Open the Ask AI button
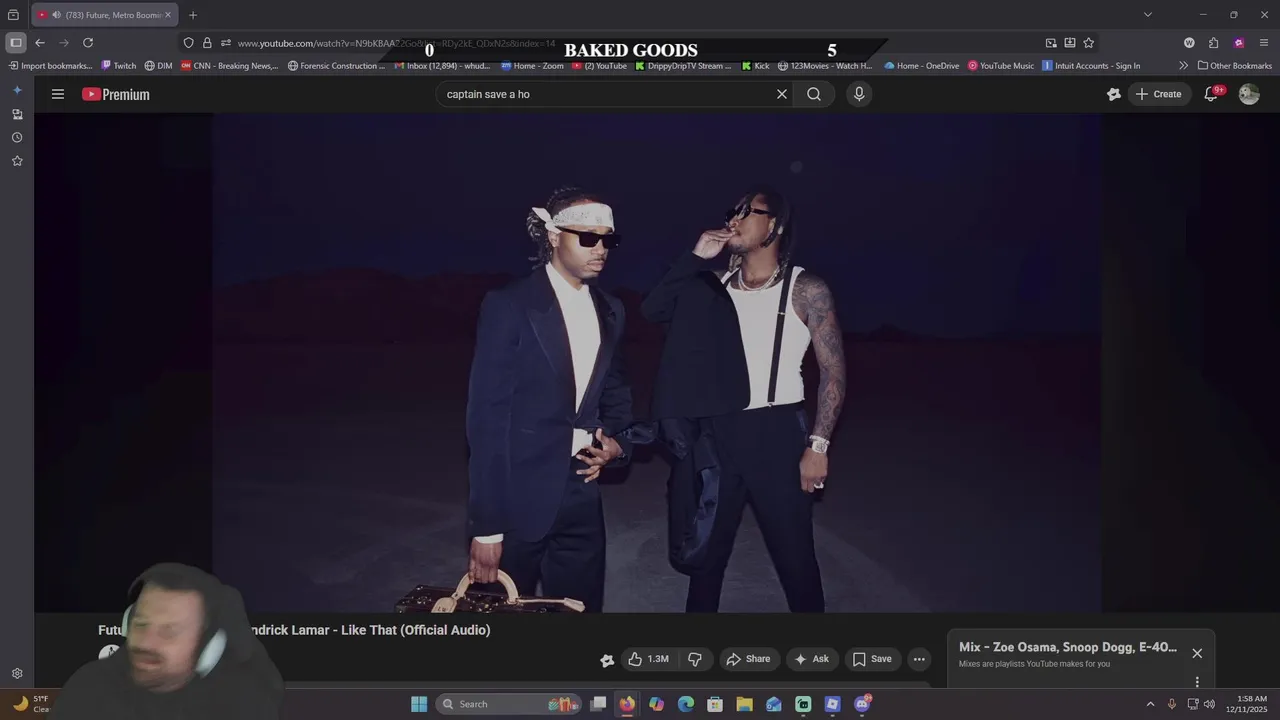Screen dimensions: 1280x720 [811, 659]
